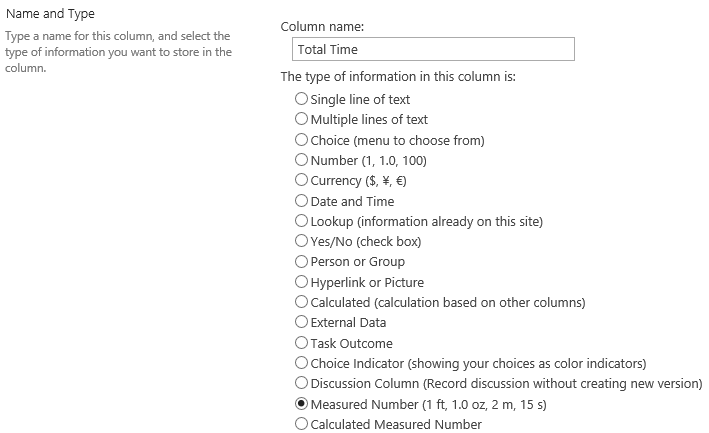The image size is (709, 433).
Task: Click the selected Measured Number radio
Action: pos(301,403)
